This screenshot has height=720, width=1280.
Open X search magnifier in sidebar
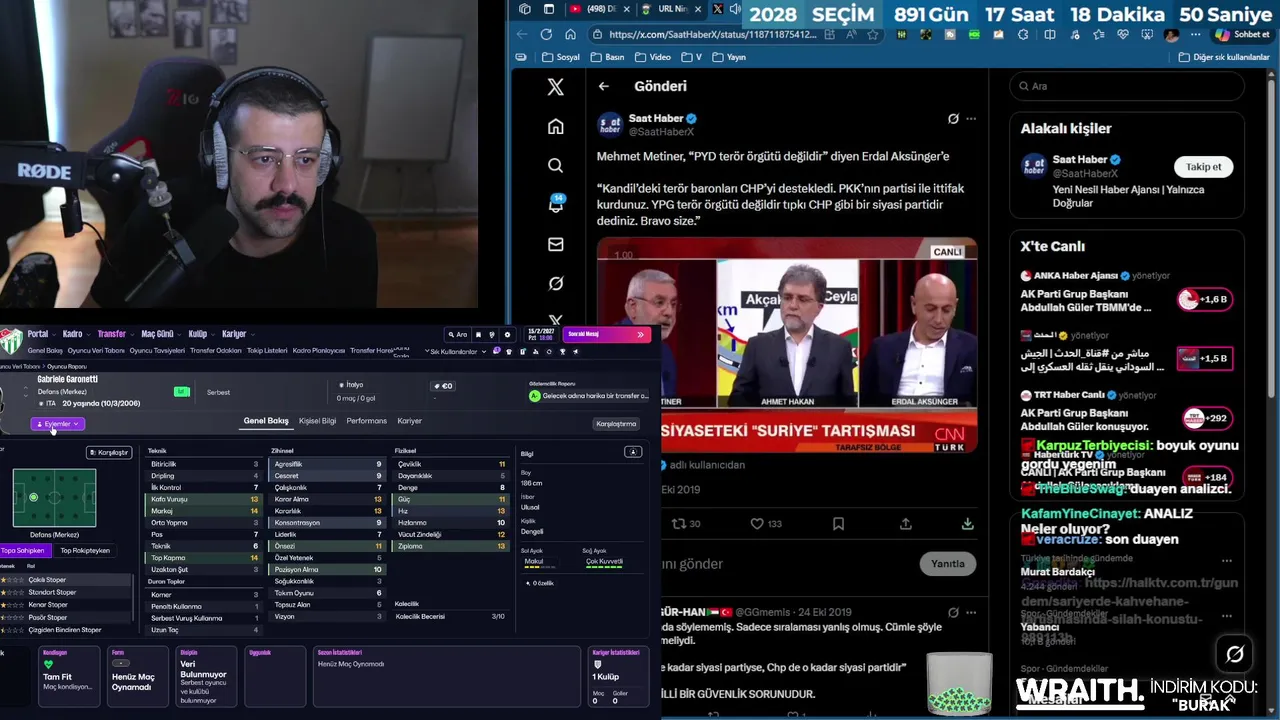pos(556,165)
